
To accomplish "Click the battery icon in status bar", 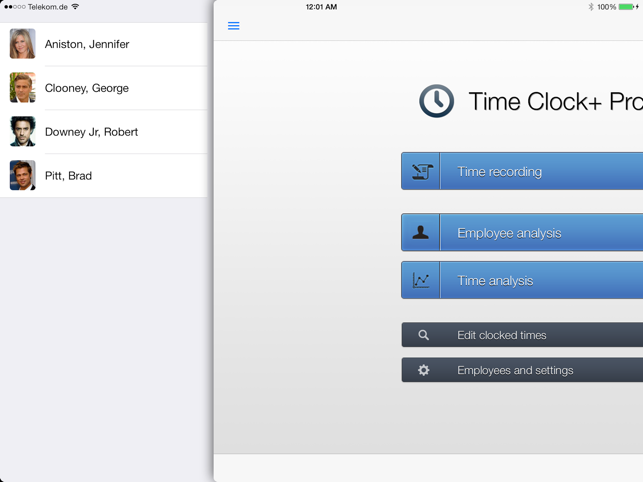I will click(626, 7).
